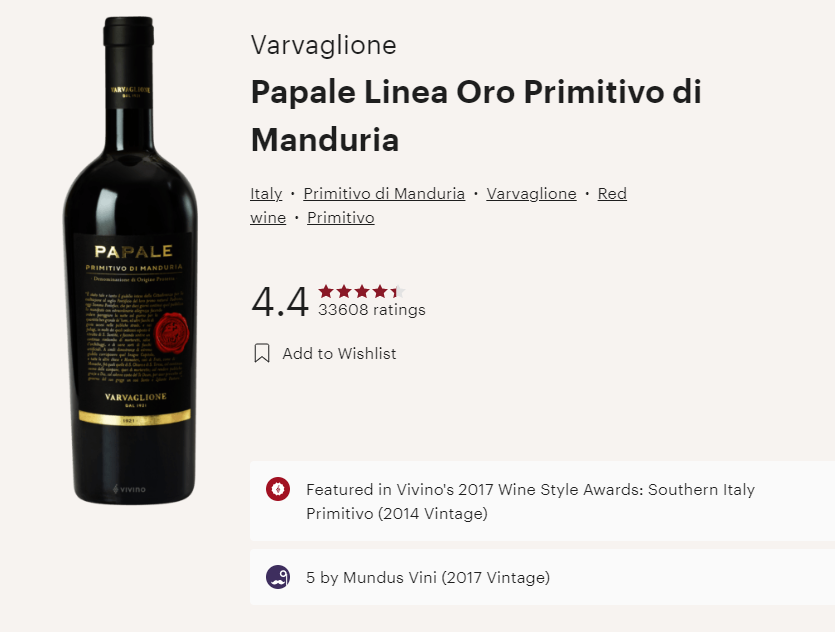Open the 5 by Mundus Vini banner text
The height and width of the screenshot is (632, 835).
428,577
